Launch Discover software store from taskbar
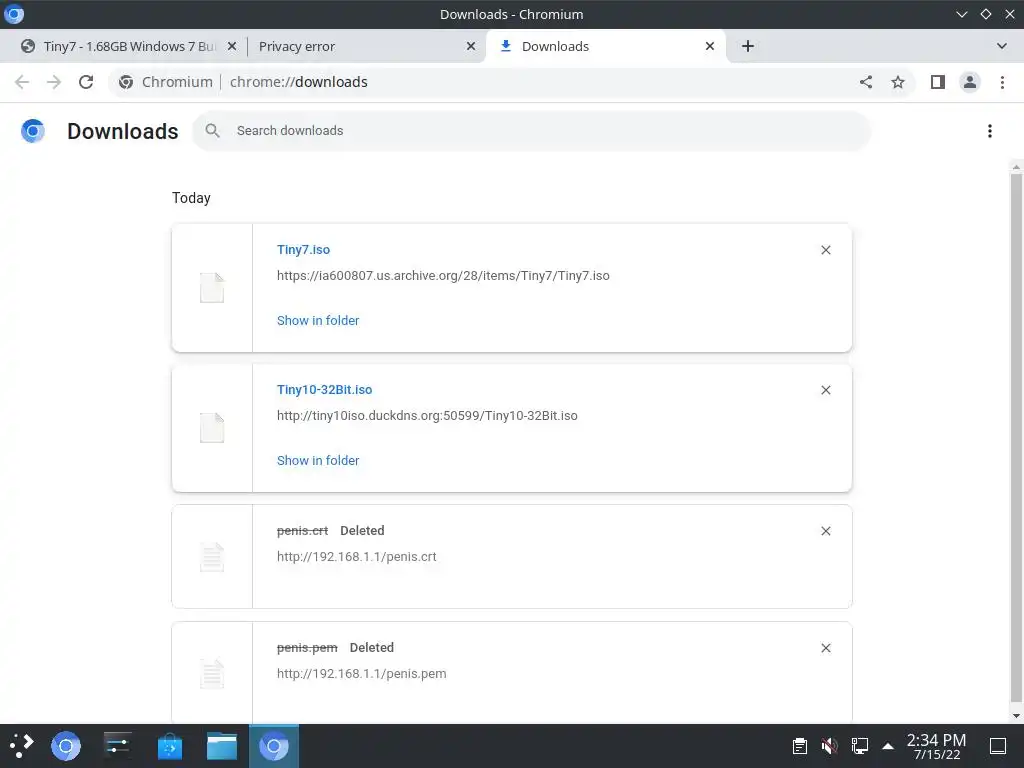This screenshot has height=768, width=1024. [x=170, y=746]
